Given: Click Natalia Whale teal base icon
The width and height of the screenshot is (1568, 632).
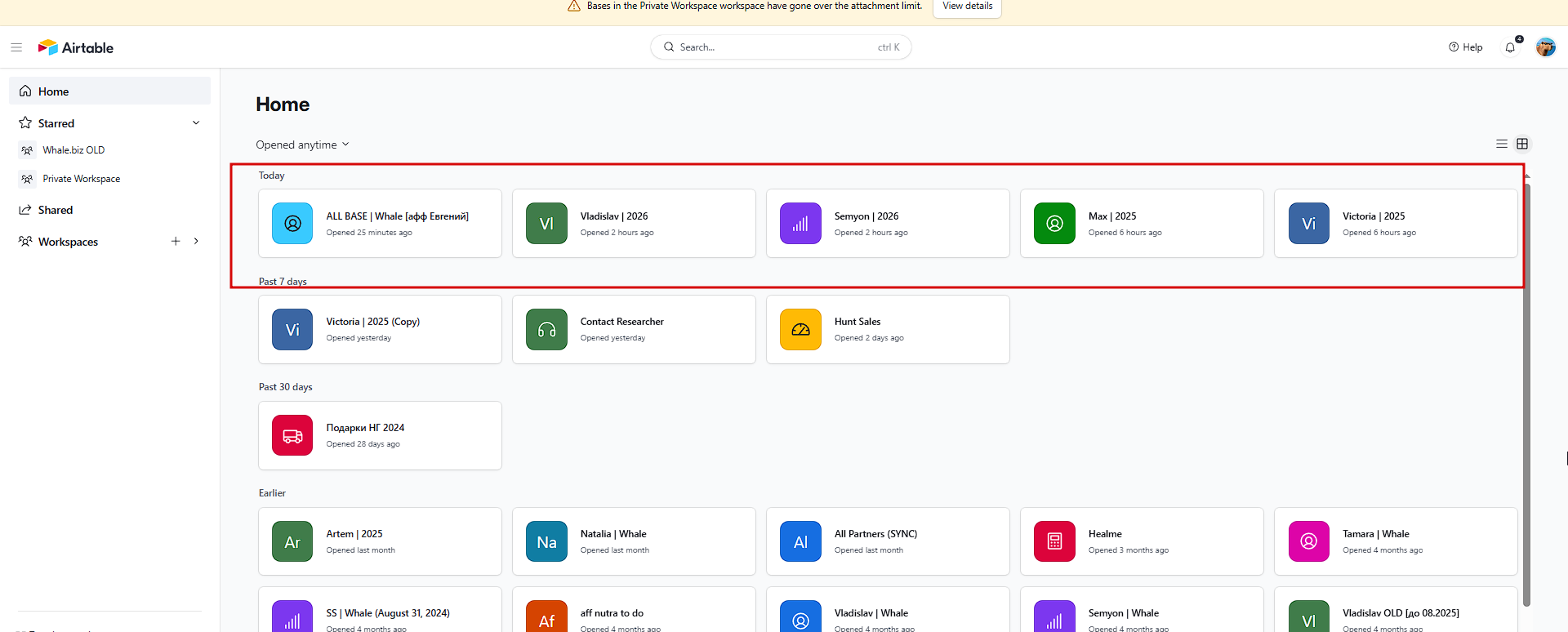Looking at the screenshot, I should tap(546, 541).
